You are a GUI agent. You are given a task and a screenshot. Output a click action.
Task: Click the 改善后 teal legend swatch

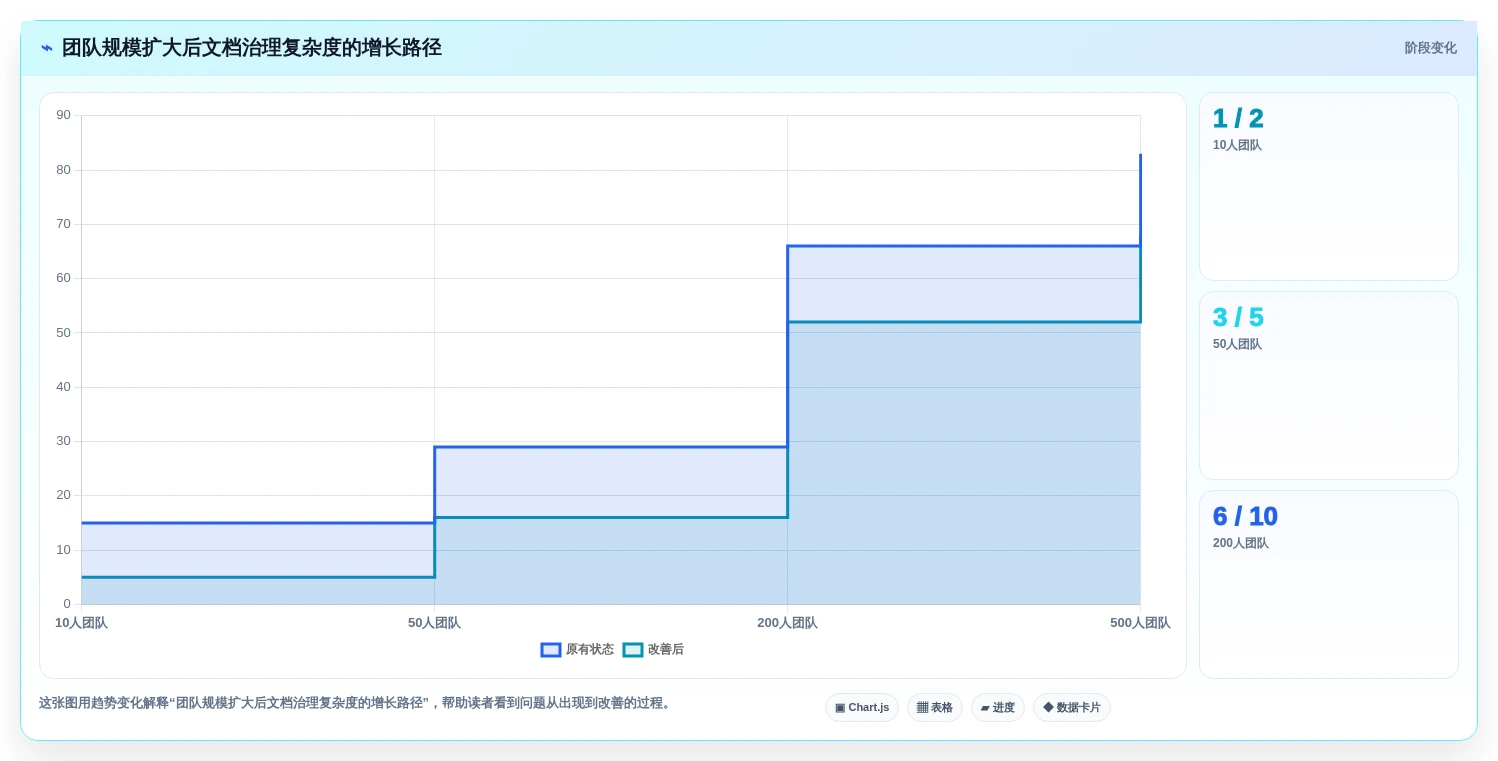click(633, 650)
